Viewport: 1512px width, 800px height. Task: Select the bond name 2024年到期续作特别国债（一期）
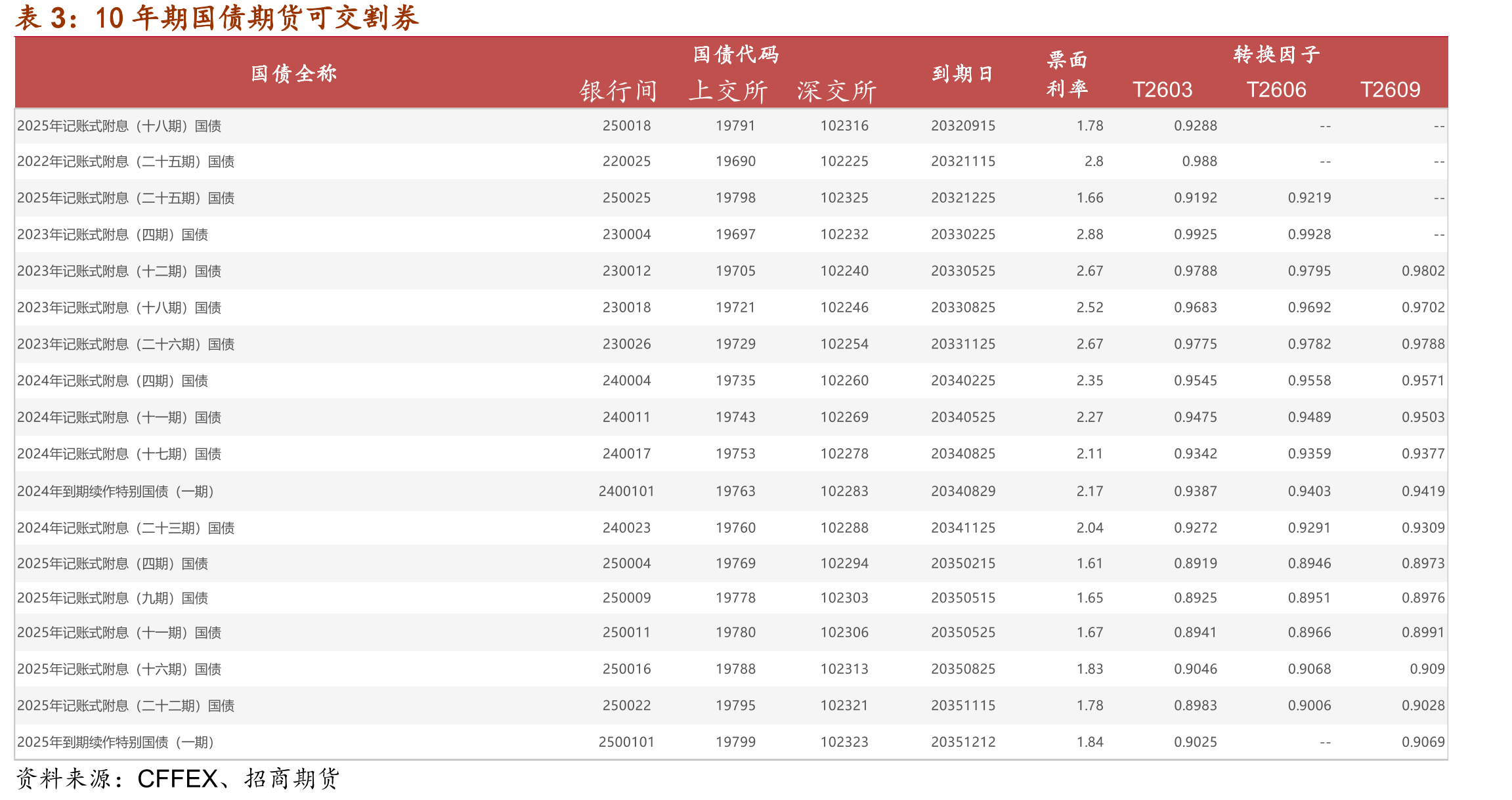tap(117, 492)
